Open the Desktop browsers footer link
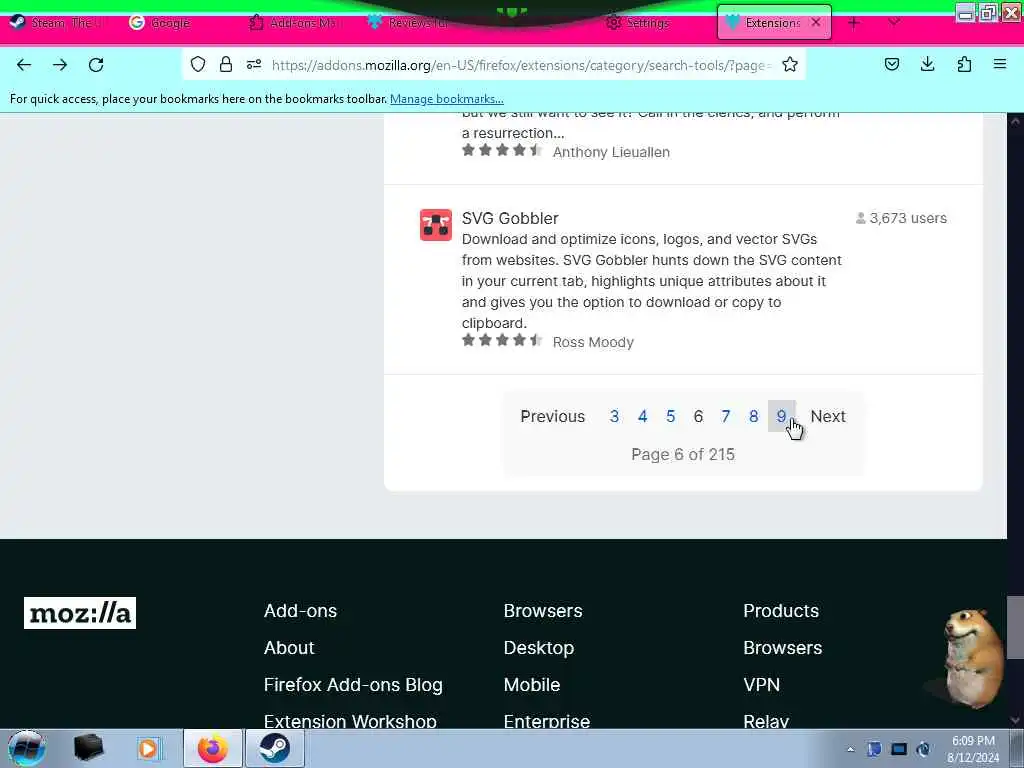Screen dimensions: 1024x768 [539, 648]
